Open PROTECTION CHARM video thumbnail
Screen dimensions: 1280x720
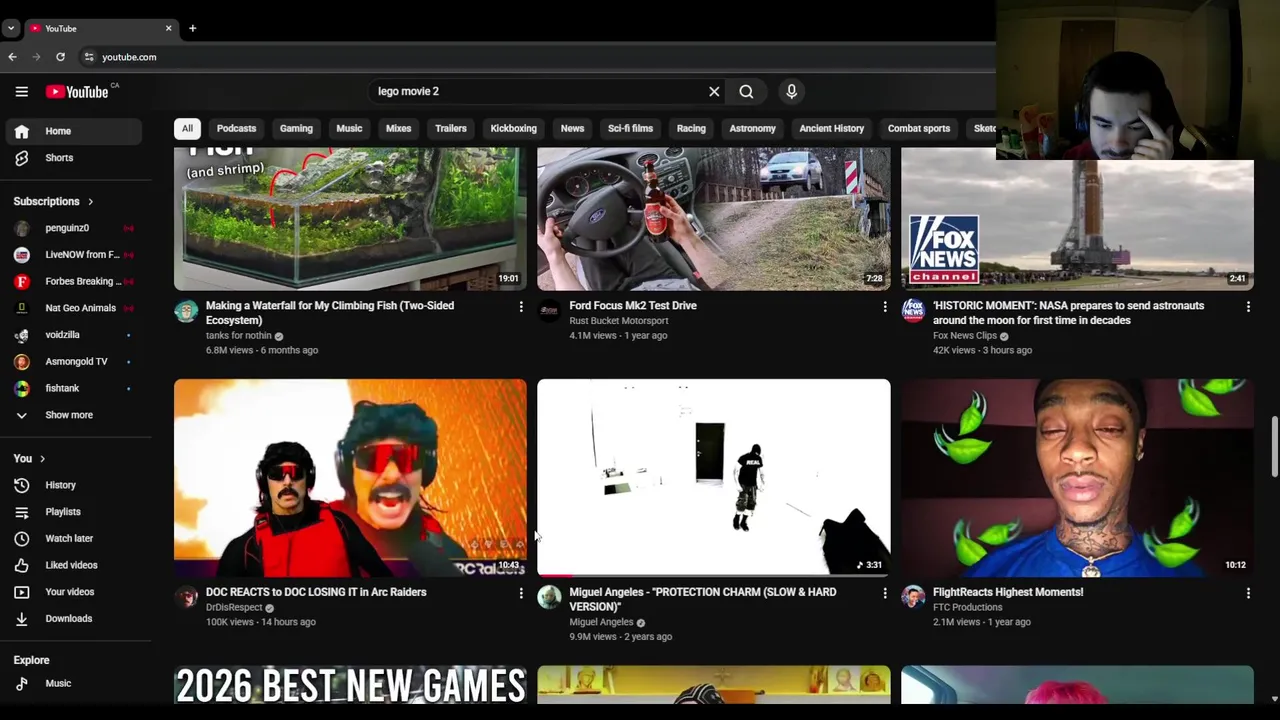click(x=713, y=477)
